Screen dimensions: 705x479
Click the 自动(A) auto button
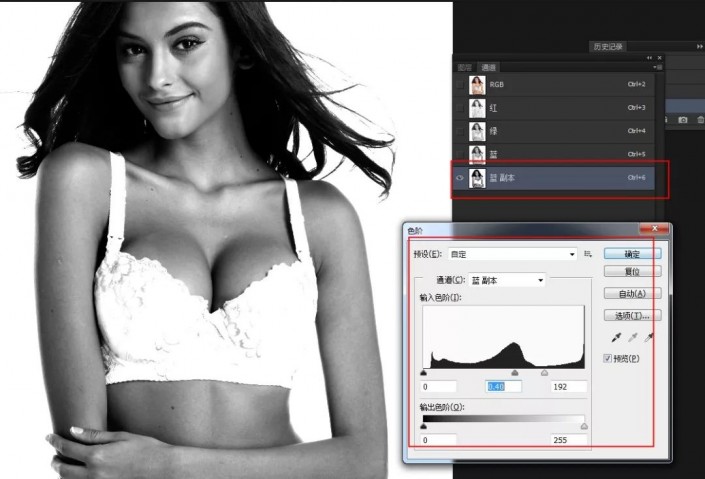633,294
